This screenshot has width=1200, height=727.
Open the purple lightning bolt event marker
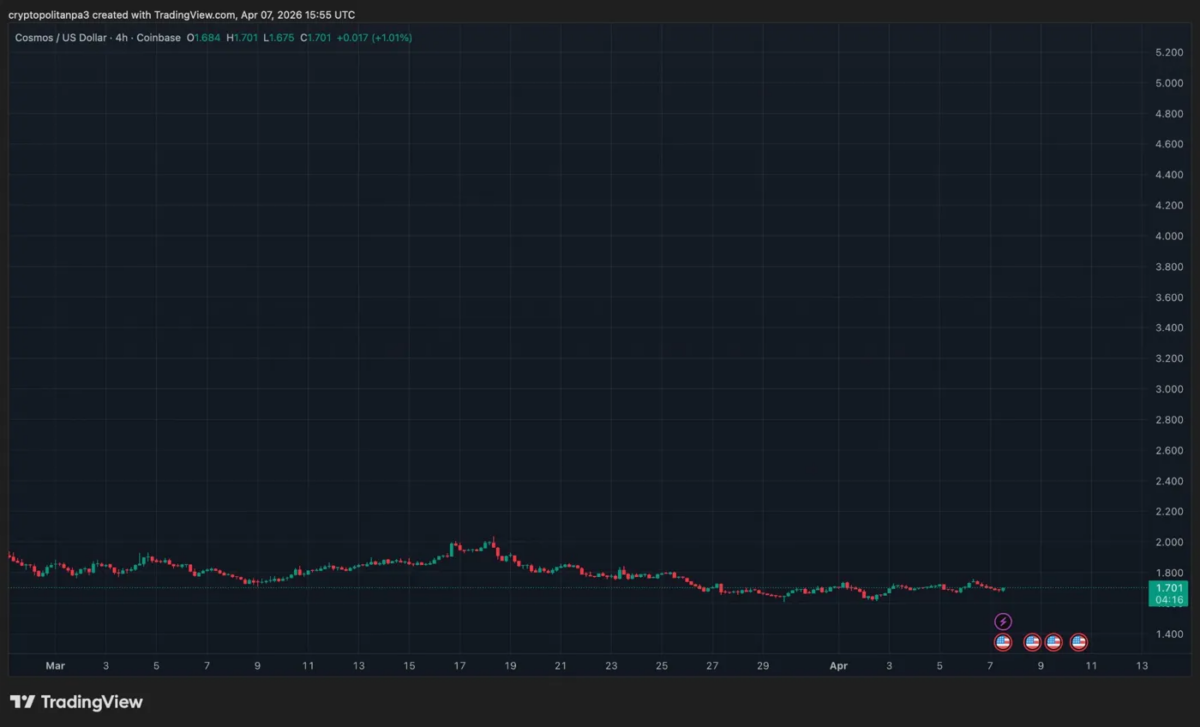tap(1003, 620)
